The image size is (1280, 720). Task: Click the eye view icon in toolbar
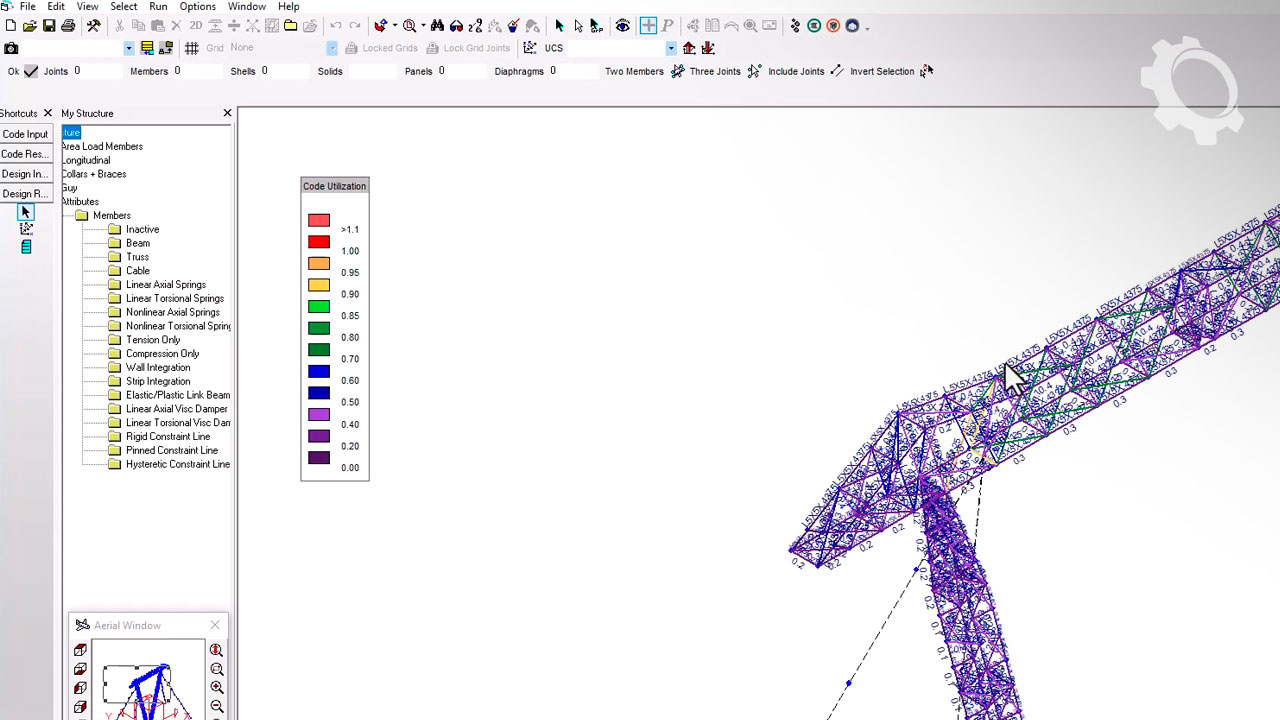tap(622, 26)
